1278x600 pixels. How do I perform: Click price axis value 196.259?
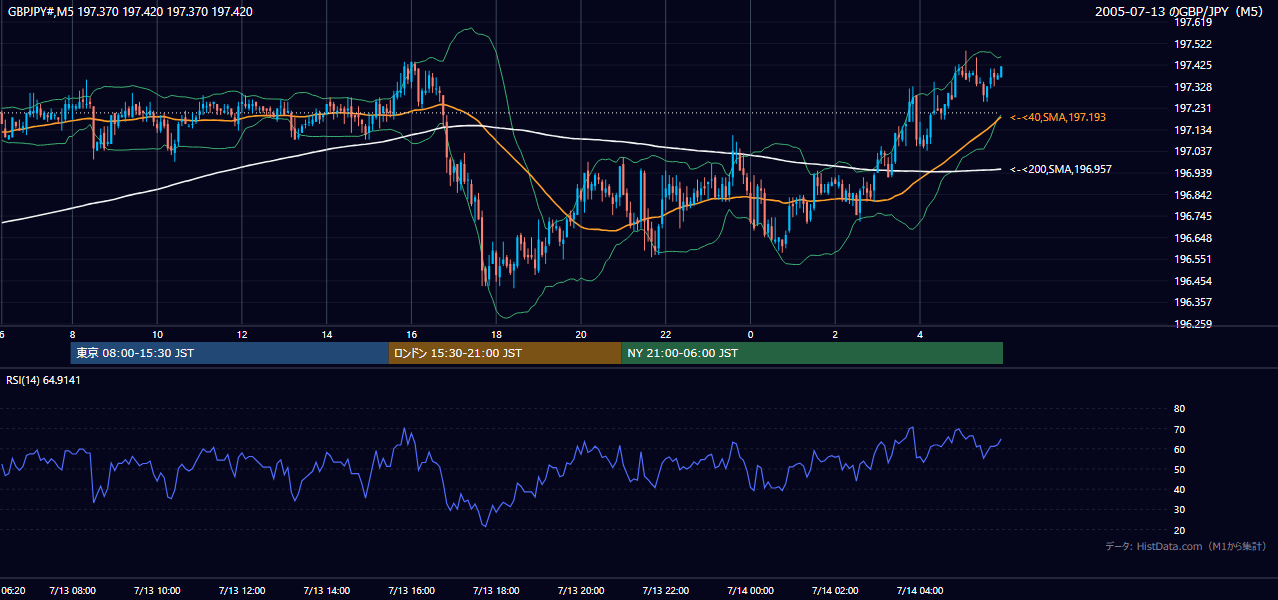[x=1192, y=324]
